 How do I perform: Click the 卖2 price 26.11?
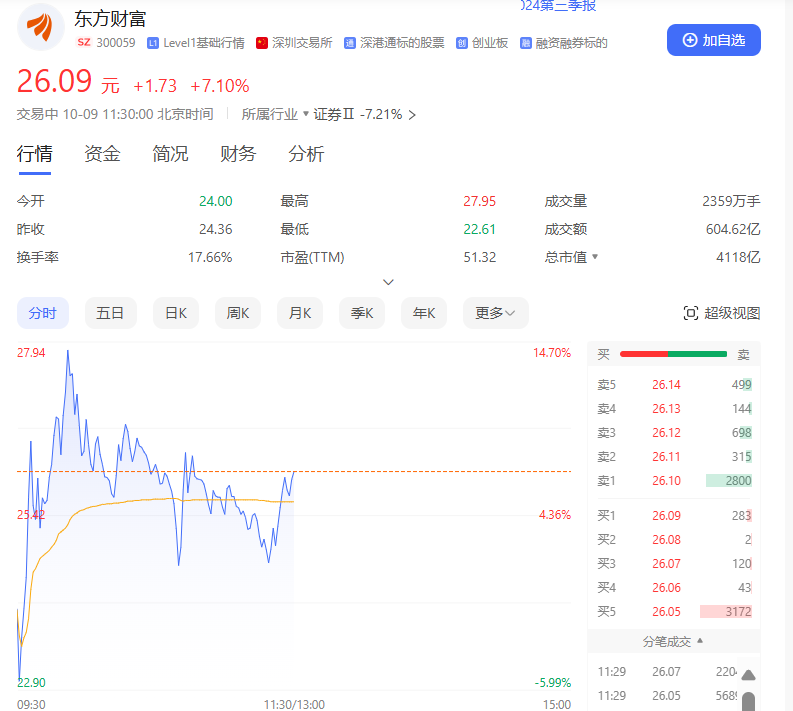666,457
